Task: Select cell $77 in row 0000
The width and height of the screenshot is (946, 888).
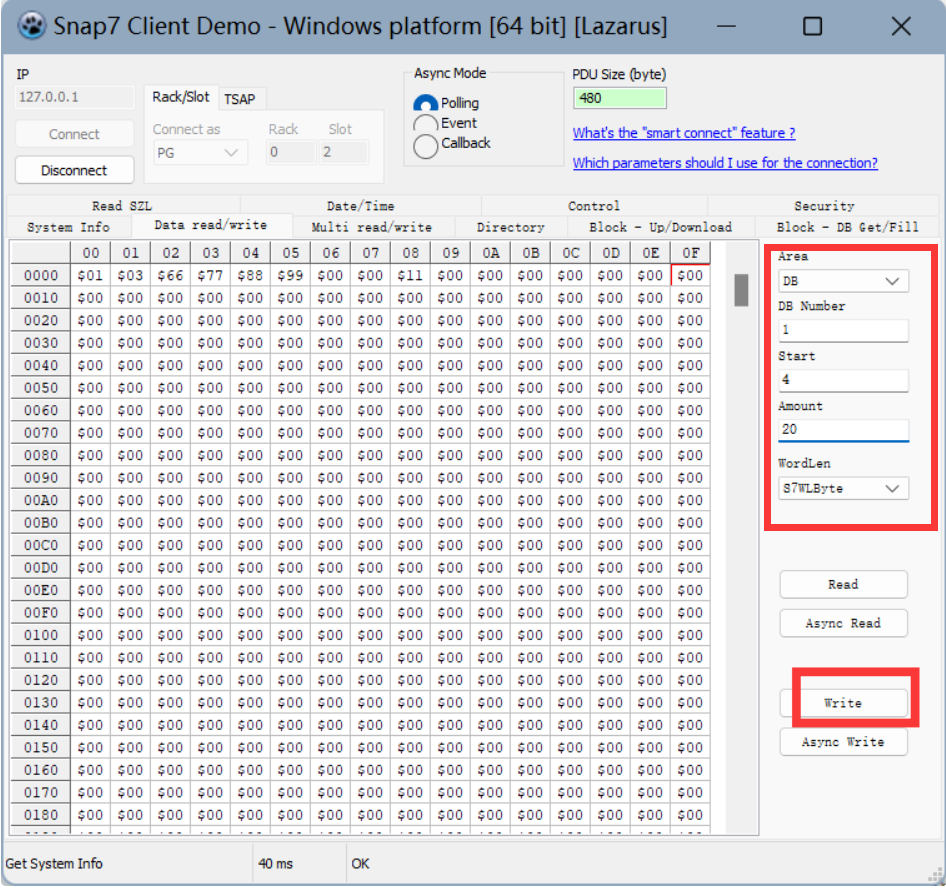Action: tap(210, 276)
